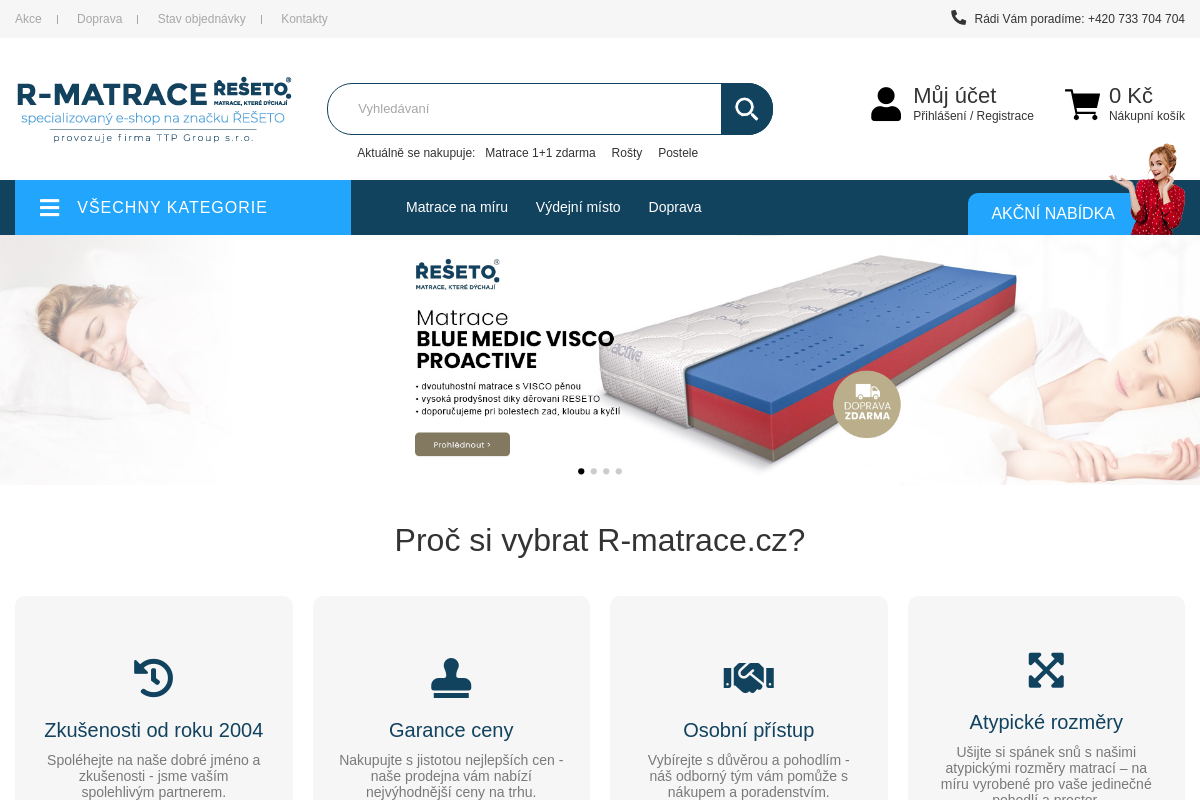Click the Rošty quick link

click(627, 153)
